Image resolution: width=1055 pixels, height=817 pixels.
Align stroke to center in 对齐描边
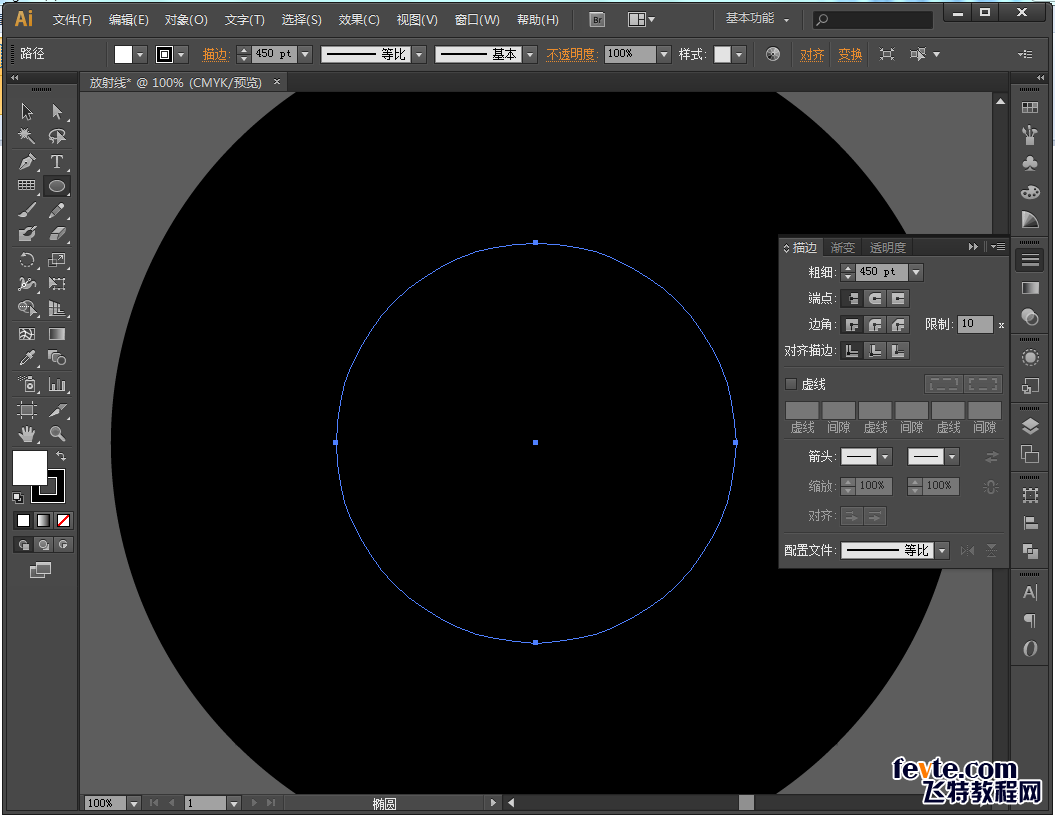pyautogui.click(x=852, y=351)
